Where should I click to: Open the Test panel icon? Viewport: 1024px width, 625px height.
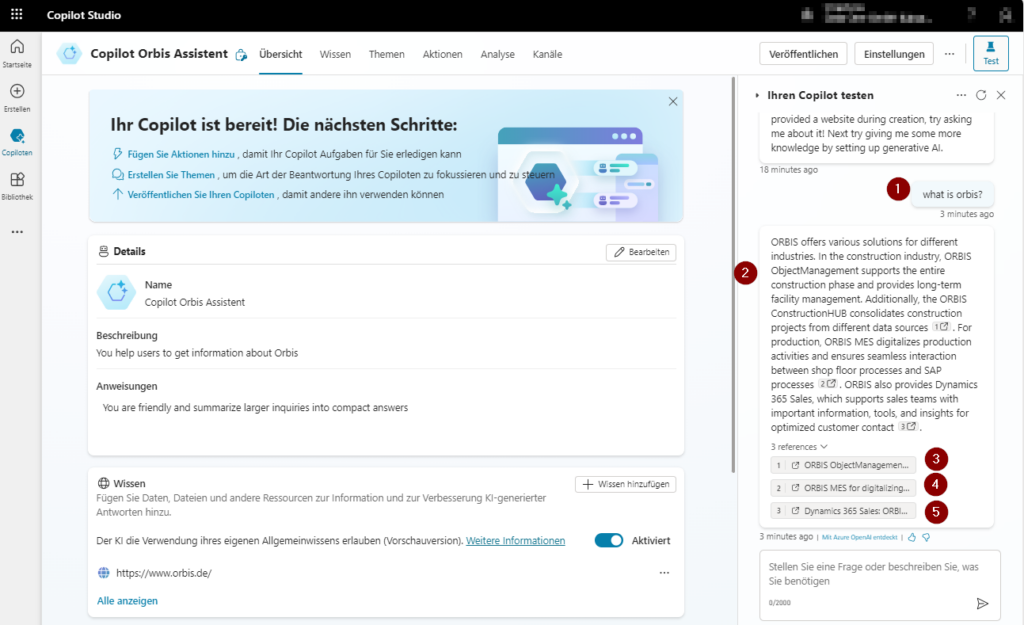coord(990,55)
